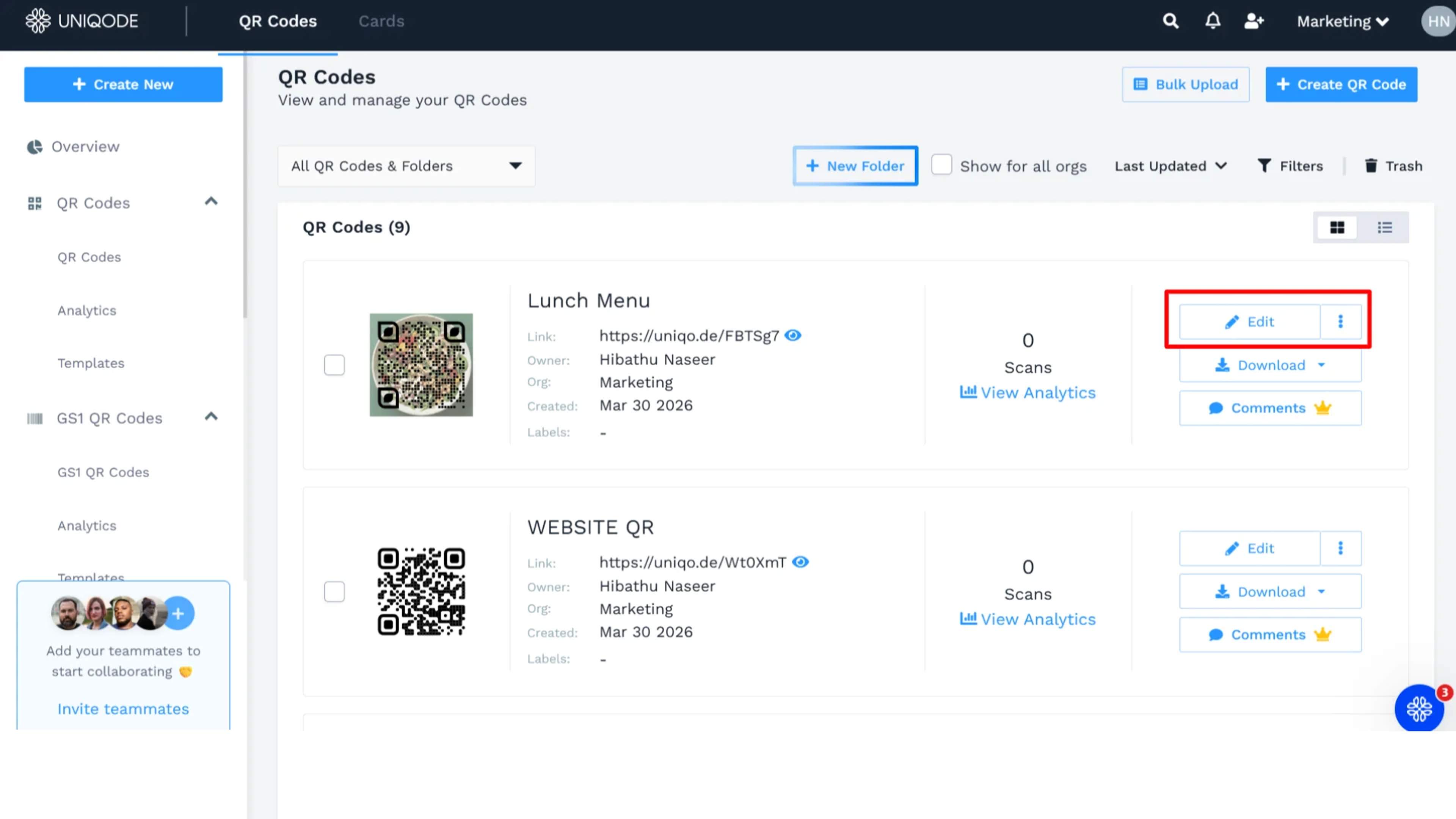Switch to grid view

(1337, 227)
